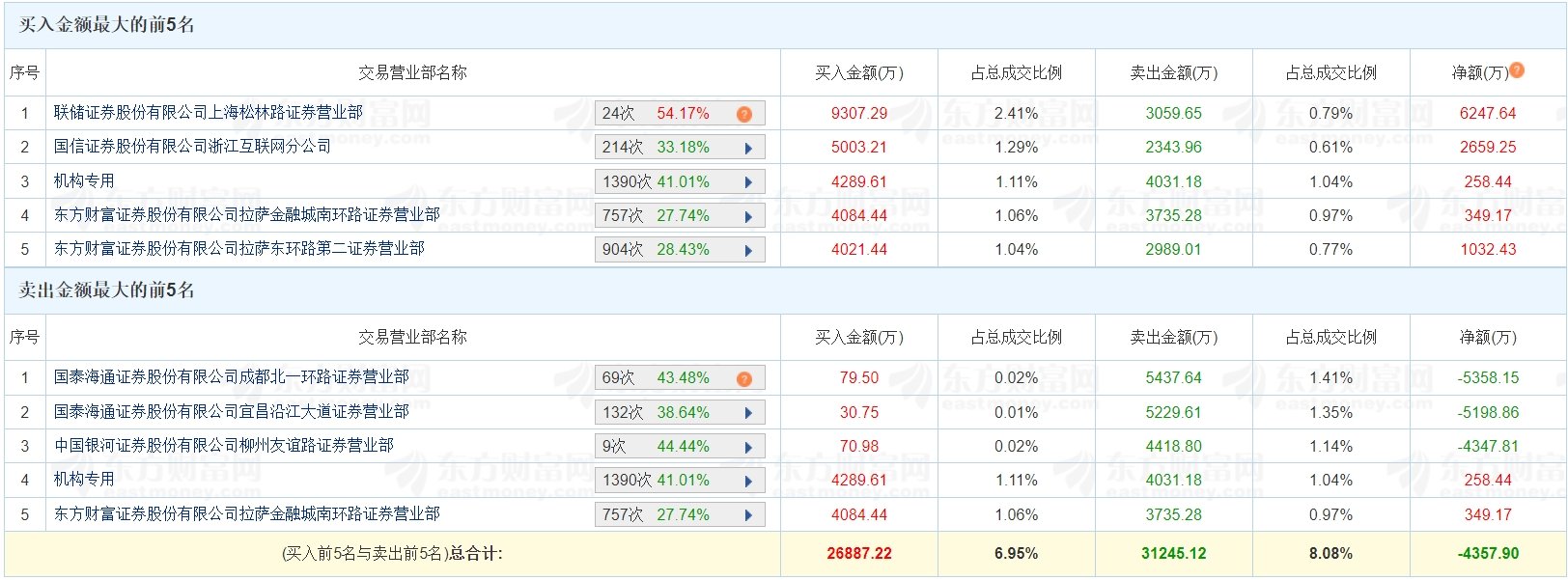Click the 买入金额最大的前5名 section heading

click(x=107, y=25)
